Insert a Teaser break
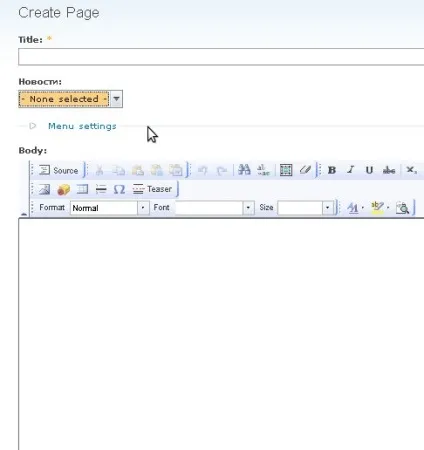Image resolution: width=424 pixels, height=450 pixels. point(152,189)
